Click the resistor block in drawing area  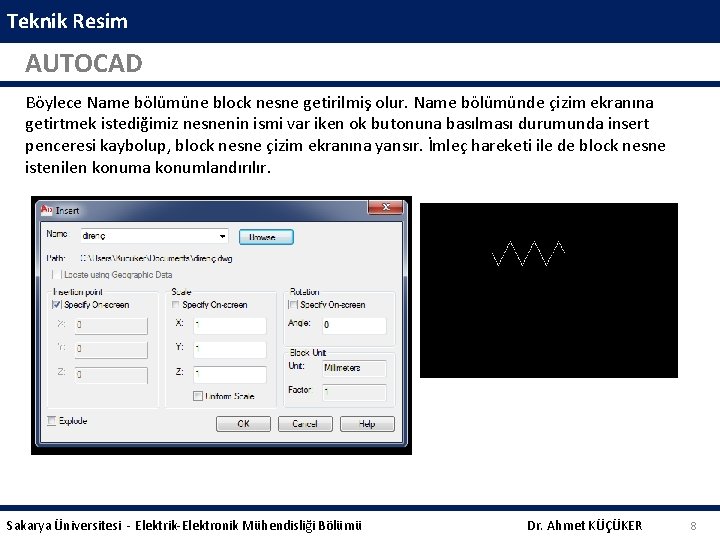(528, 253)
